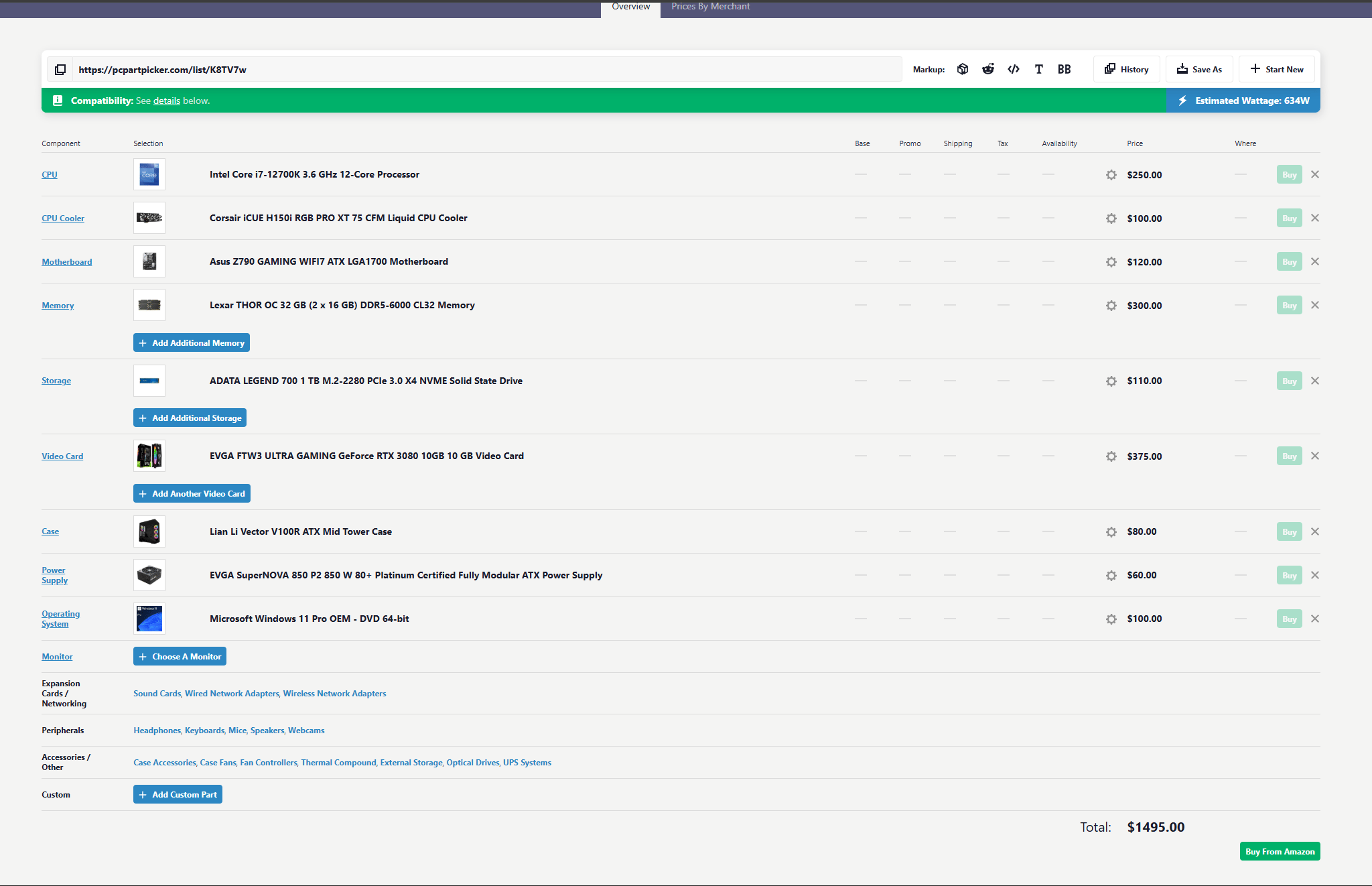Image resolution: width=1372 pixels, height=886 pixels.
Task: Open price settings gear for Windows 11 Pro
Action: [x=1111, y=619]
